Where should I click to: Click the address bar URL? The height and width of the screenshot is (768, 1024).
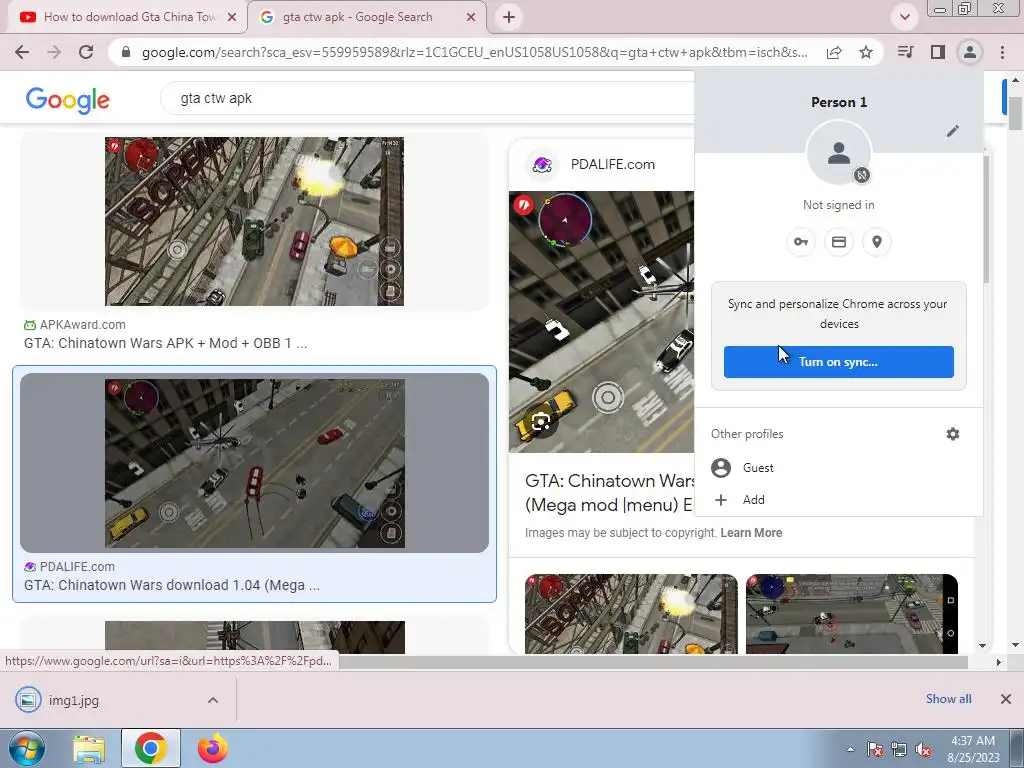(474, 52)
